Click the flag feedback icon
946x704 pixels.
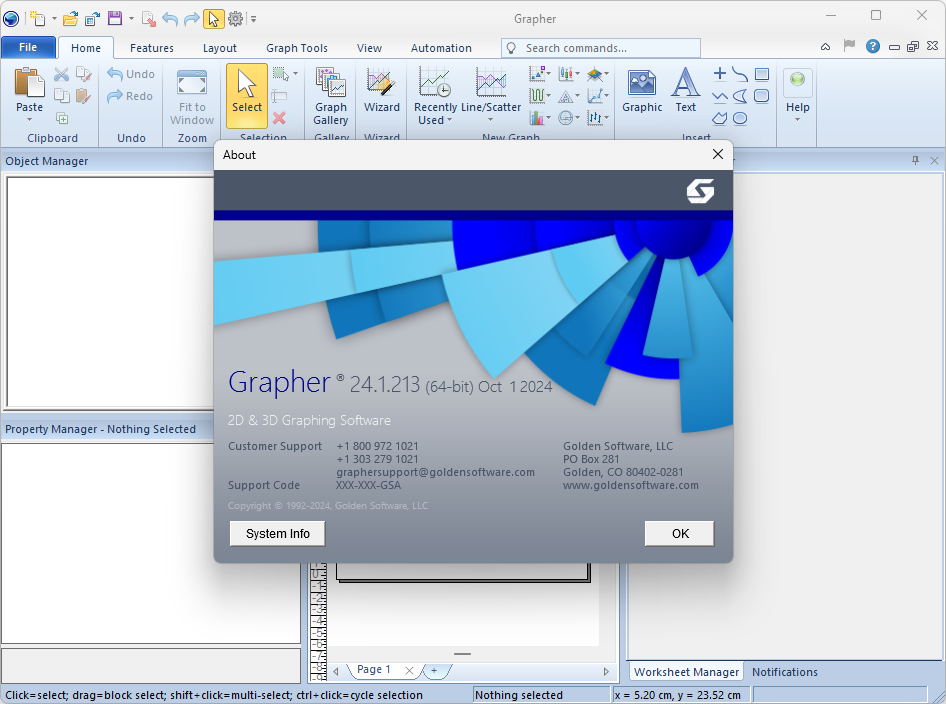click(849, 45)
